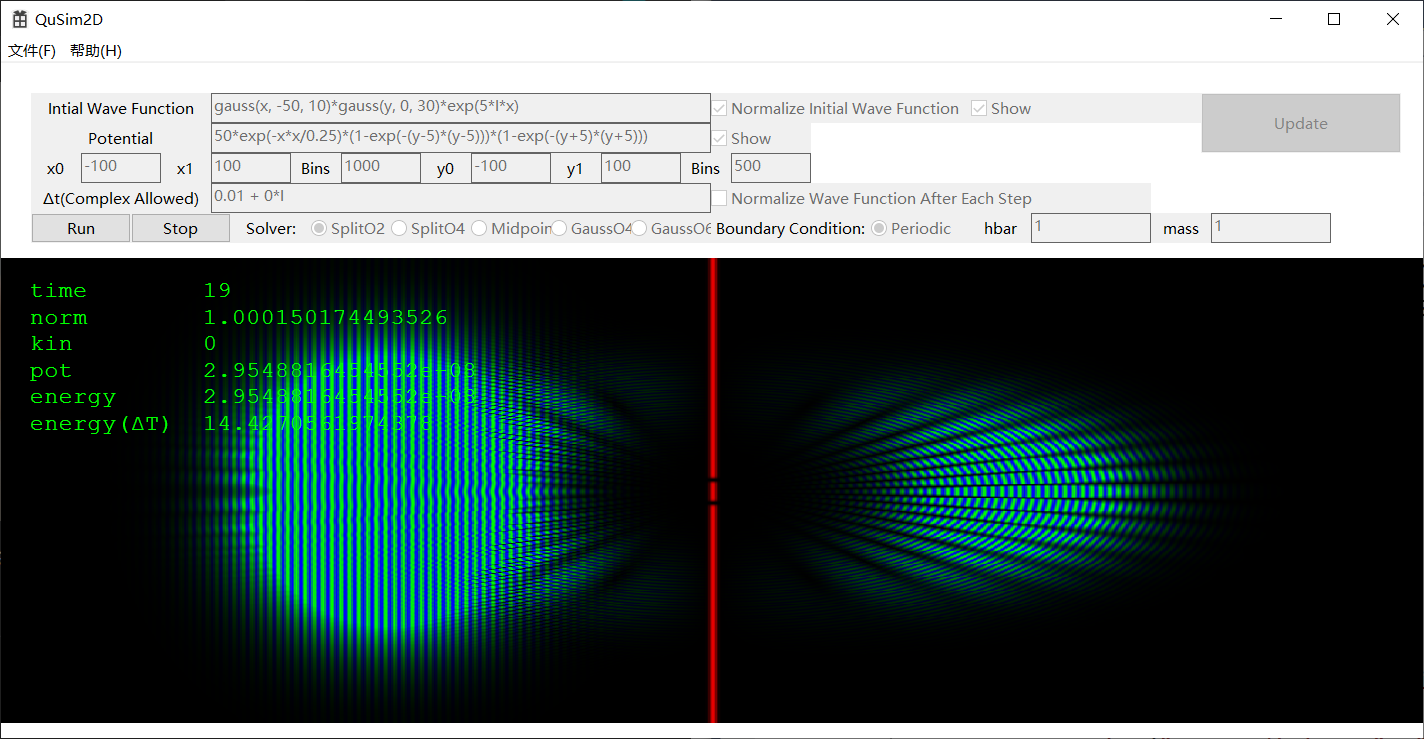The image size is (1424, 739).
Task: Click the 'kin' readout value 0
Action: 210,344
